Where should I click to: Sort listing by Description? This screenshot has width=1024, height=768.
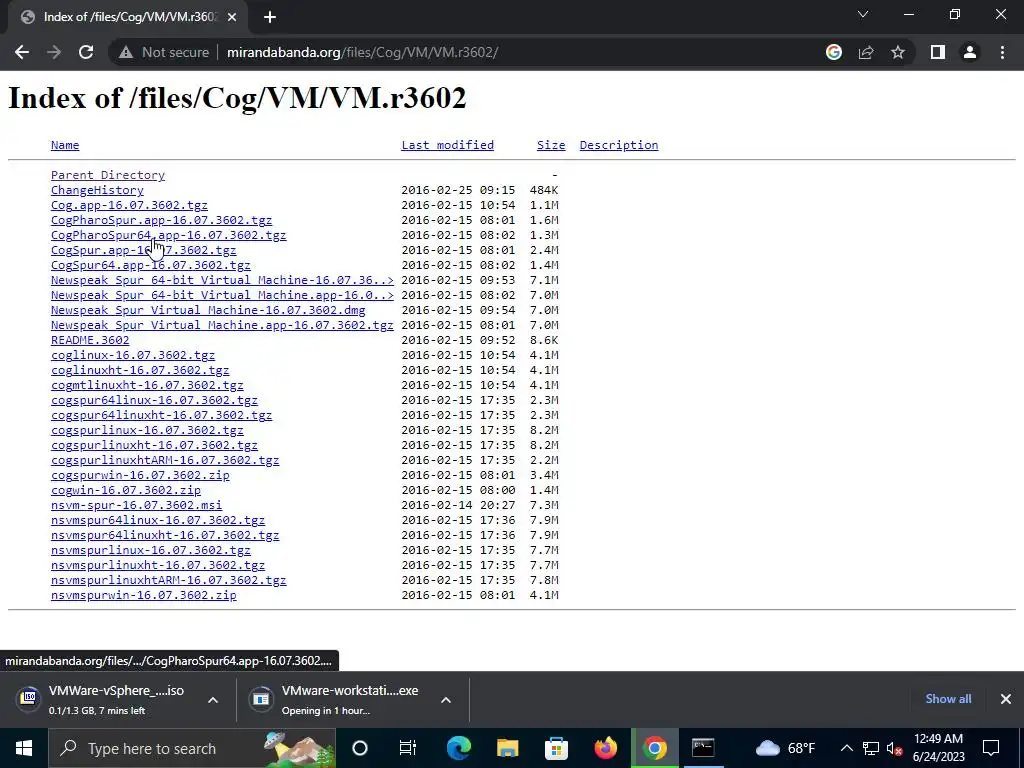(619, 145)
